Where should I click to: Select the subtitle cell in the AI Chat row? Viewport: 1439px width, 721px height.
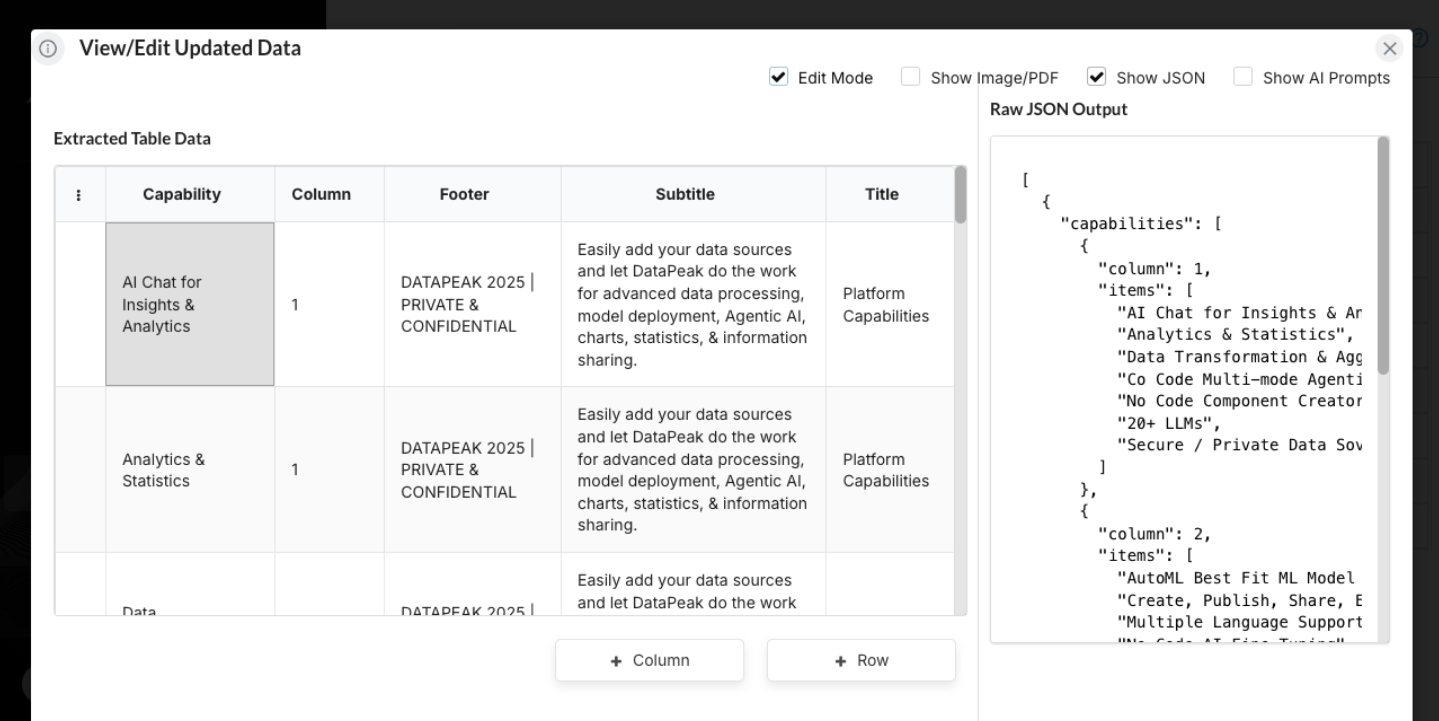693,304
